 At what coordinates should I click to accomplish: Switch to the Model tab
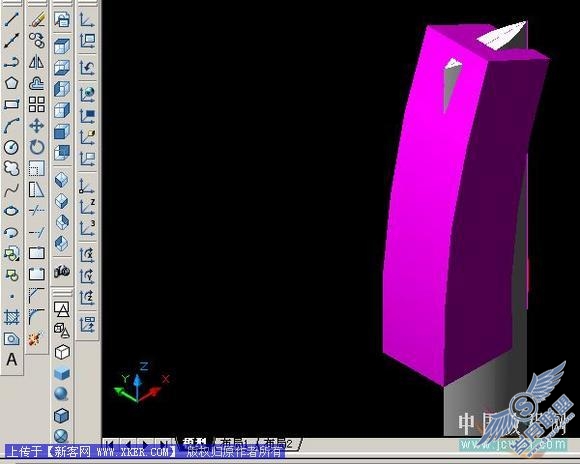tap(195, 443)
